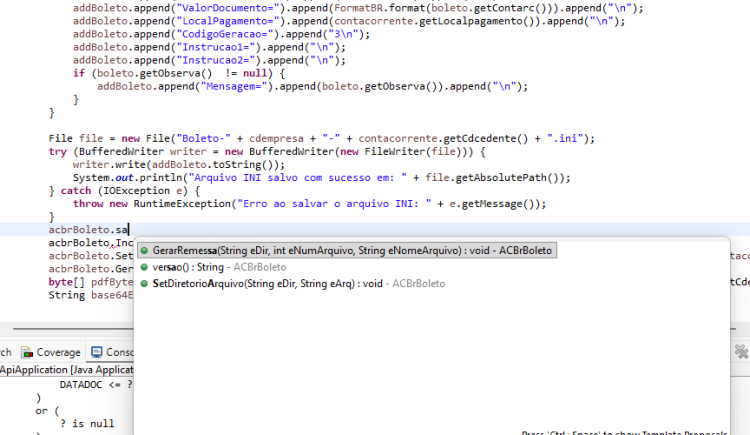Click the throw new RuntimeException line

[309, 204]
